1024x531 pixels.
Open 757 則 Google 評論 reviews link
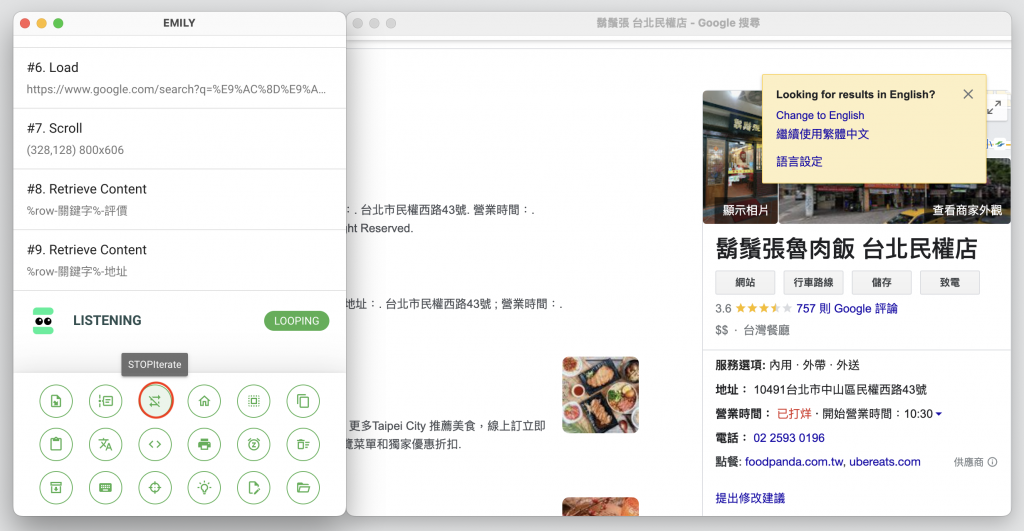(846, 308)
